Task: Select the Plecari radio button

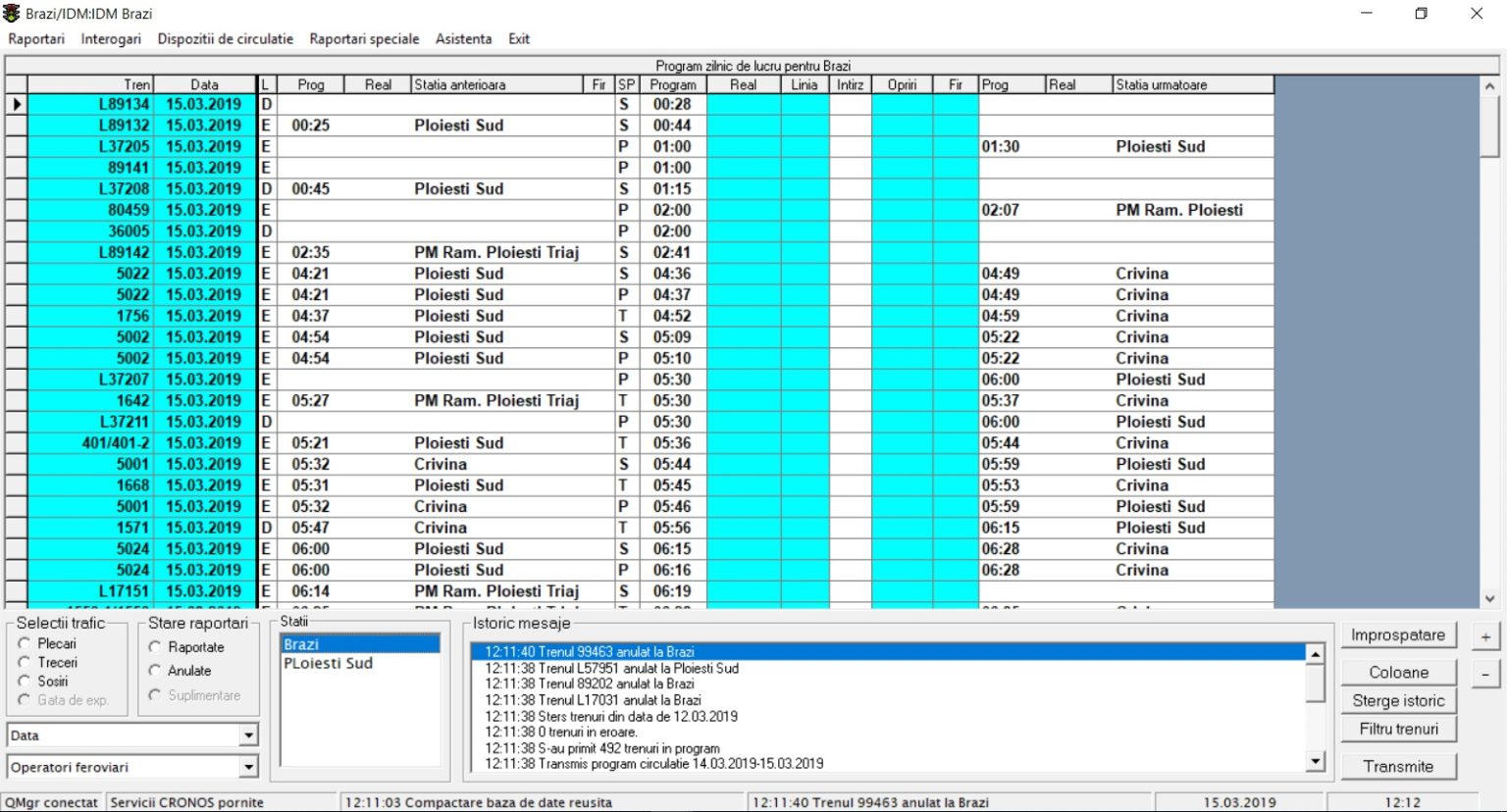Action: [x=25, y=643]
